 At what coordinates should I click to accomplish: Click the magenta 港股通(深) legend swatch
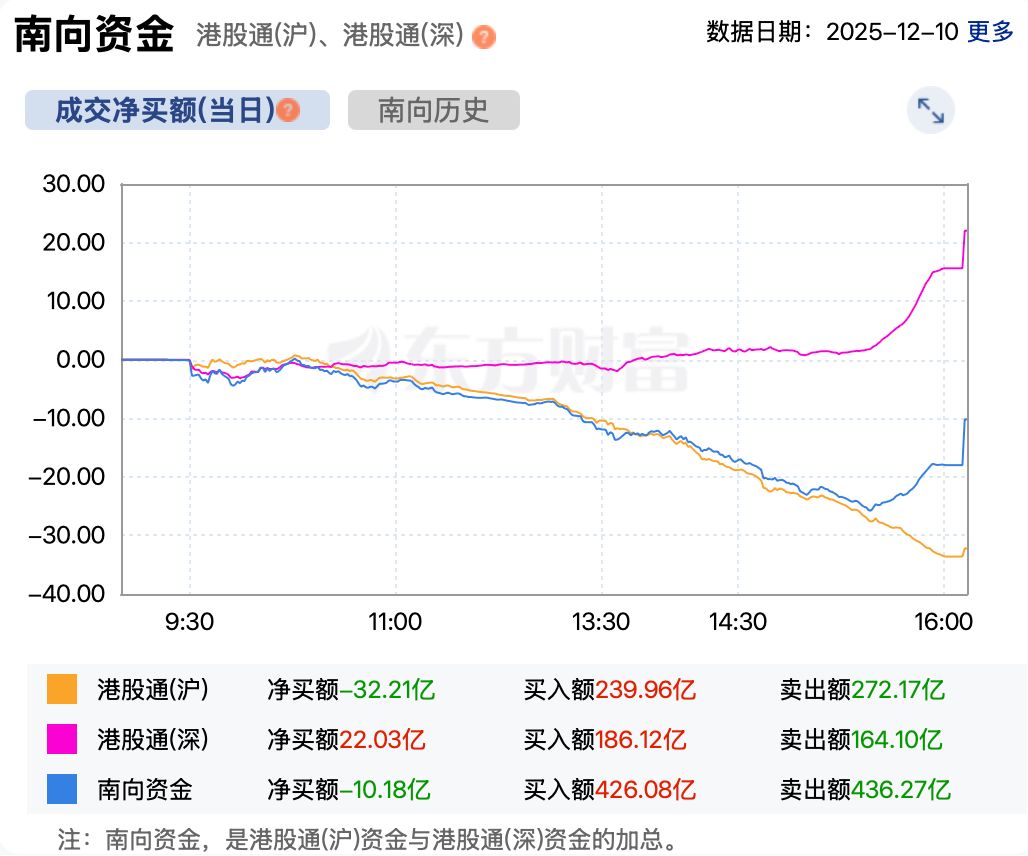coord(62,740)
